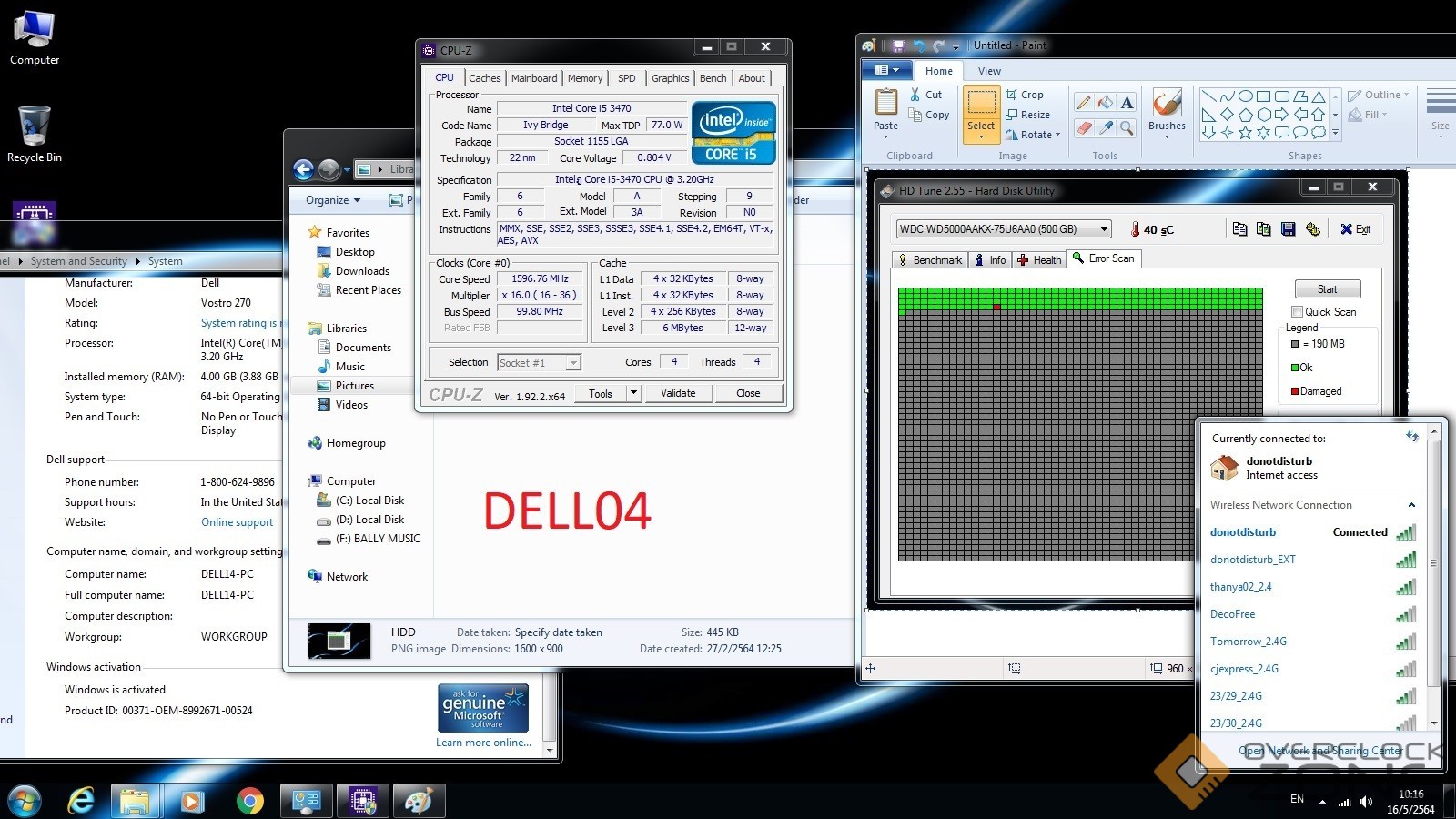This screenshot has height=819, width=1456.
Task: Open Google Chrome from the taskbar
Action: coord(249,801)
